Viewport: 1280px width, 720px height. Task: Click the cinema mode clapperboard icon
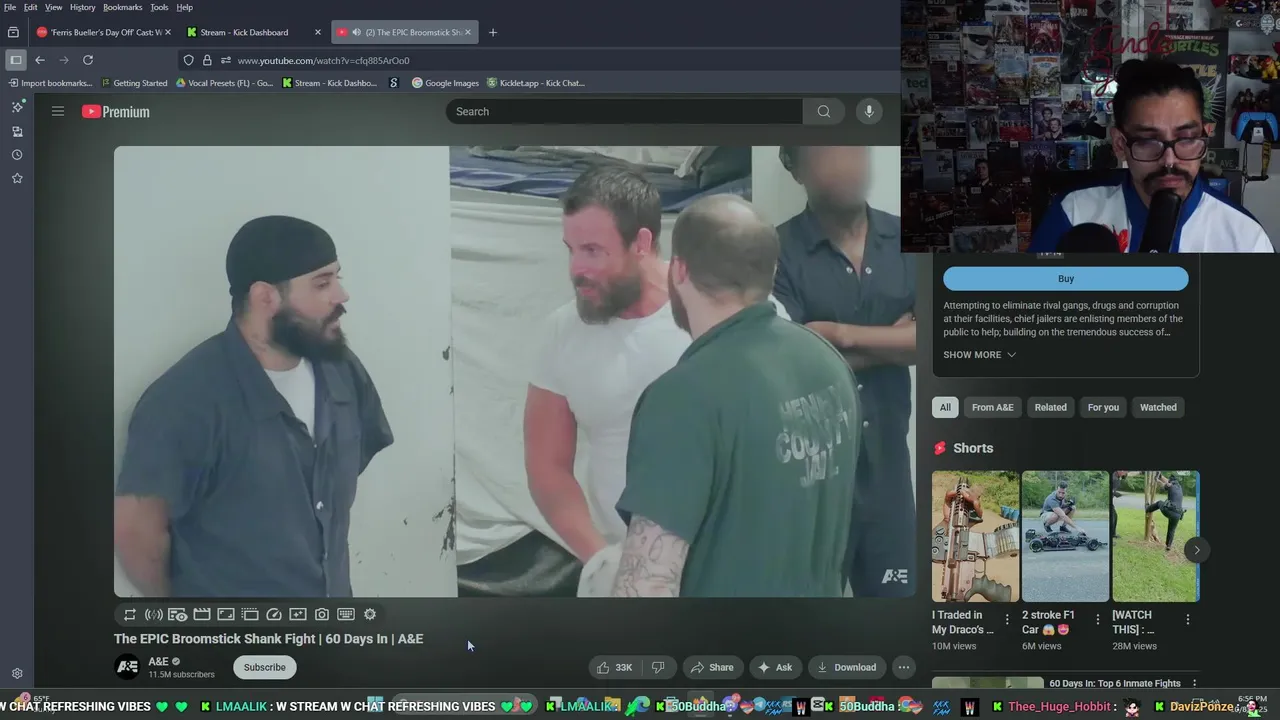(x=202, y=615)
